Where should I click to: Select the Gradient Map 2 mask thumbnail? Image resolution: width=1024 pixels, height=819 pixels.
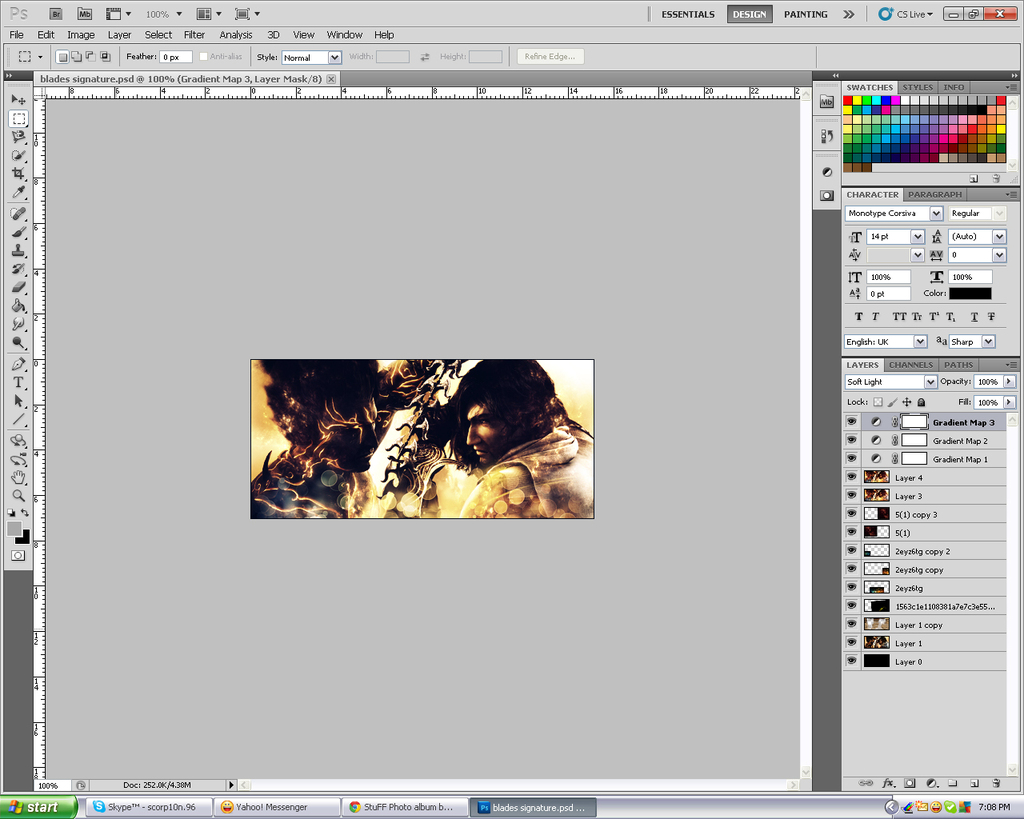coord(914,440)
